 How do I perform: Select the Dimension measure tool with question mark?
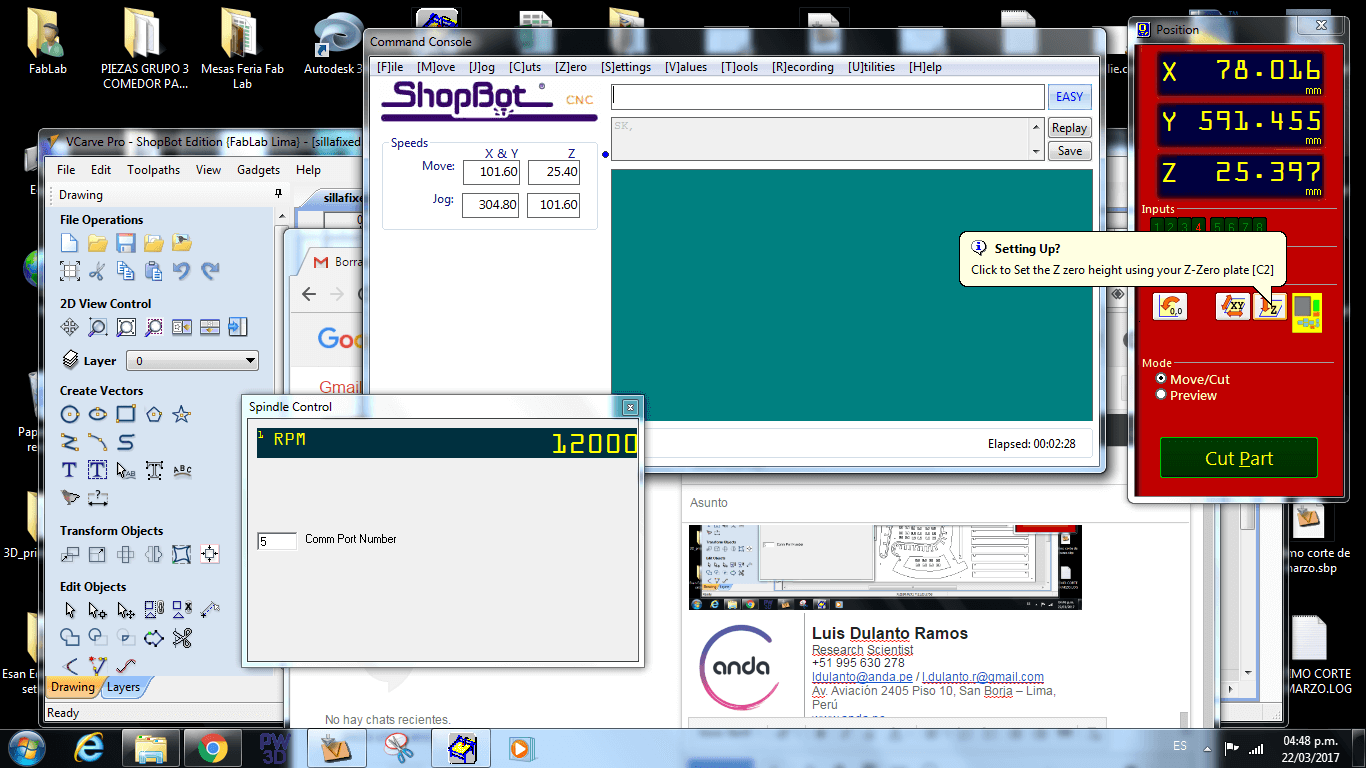97,497
